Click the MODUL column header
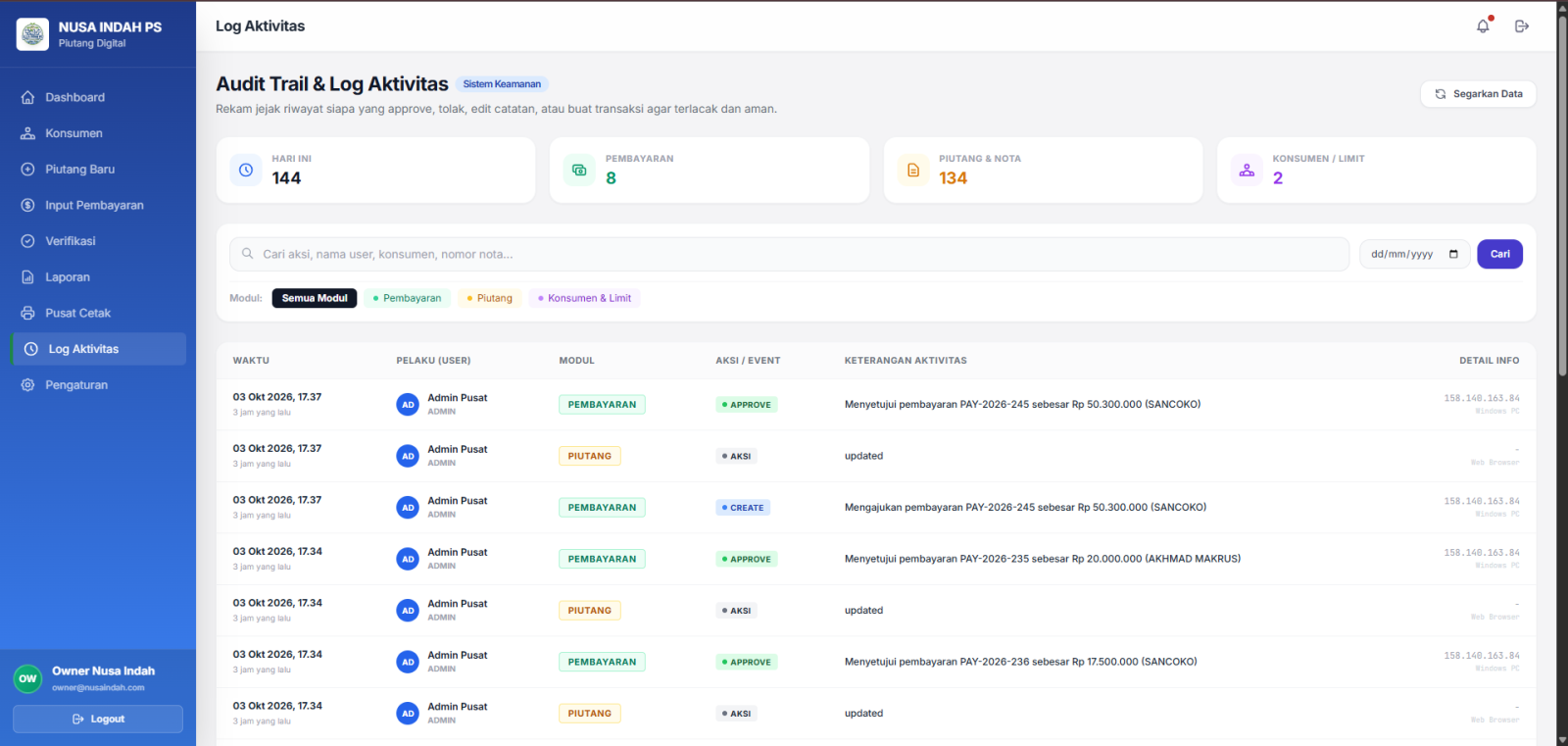The width and height of the screenshot is (1568, 746). (577, 361)
